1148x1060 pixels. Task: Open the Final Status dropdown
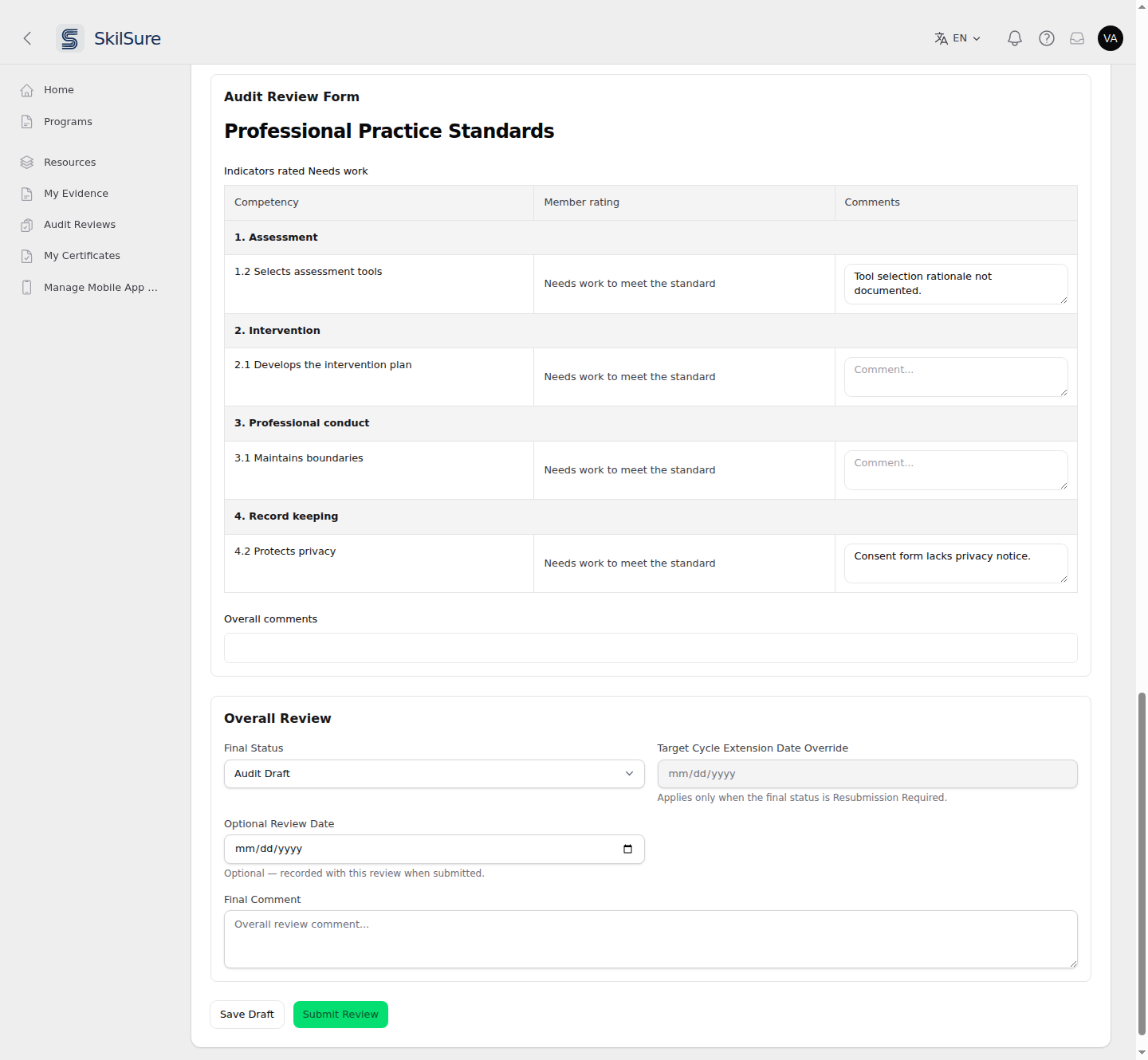pyautogui.click(x=434, y=774)
